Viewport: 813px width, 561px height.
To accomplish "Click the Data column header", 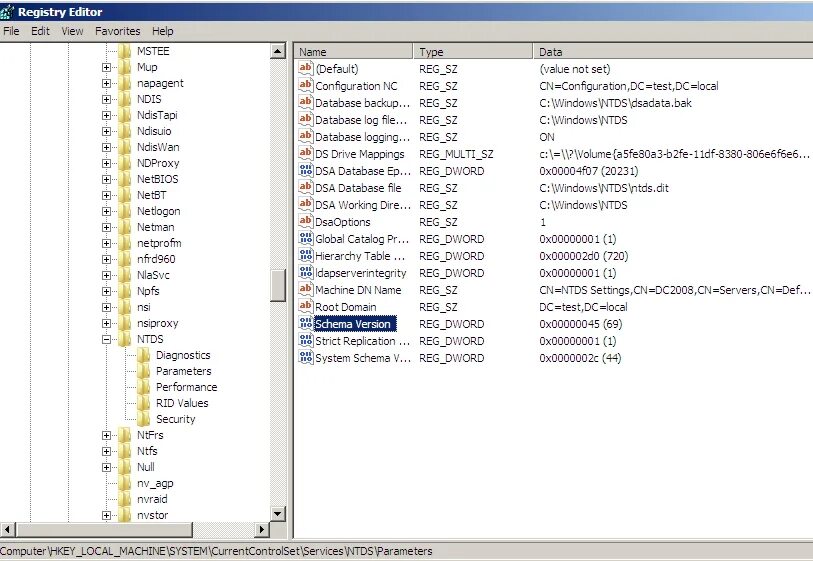I will coord(673,52).
